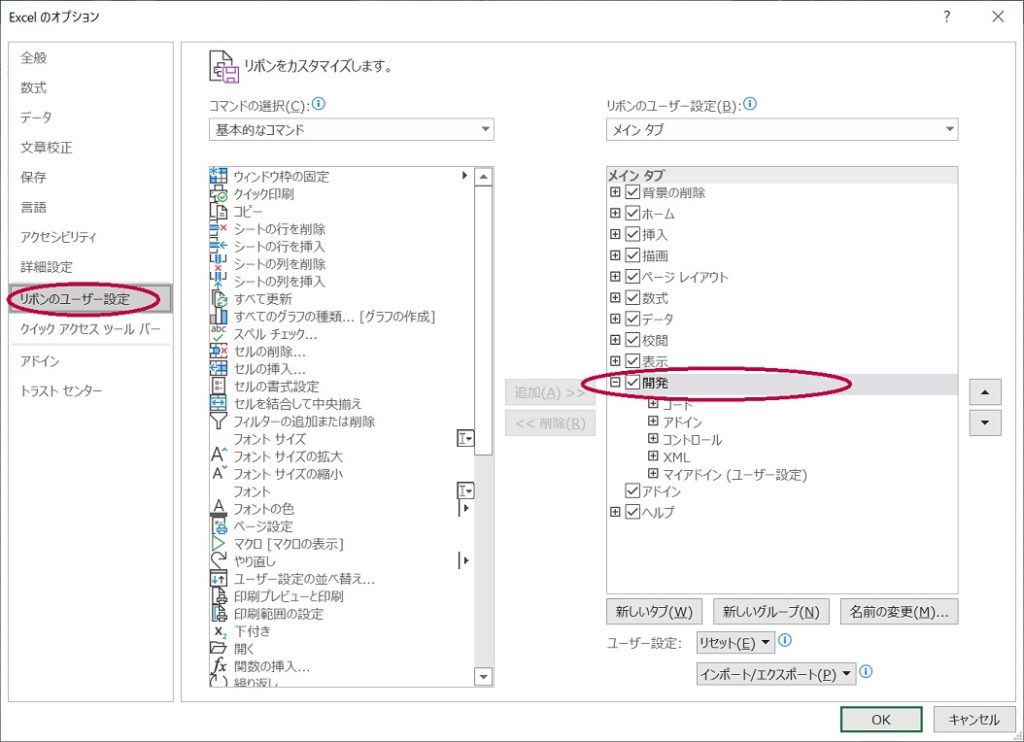The width and height of the screenshot is (1024, 742).
Task: Expand the コントロール group under 開発
Action: pyautogui.click(x=653, y=439)
